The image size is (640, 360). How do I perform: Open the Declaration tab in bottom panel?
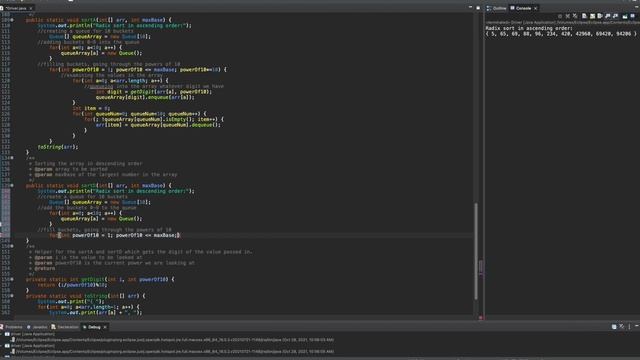pos(65,327)
